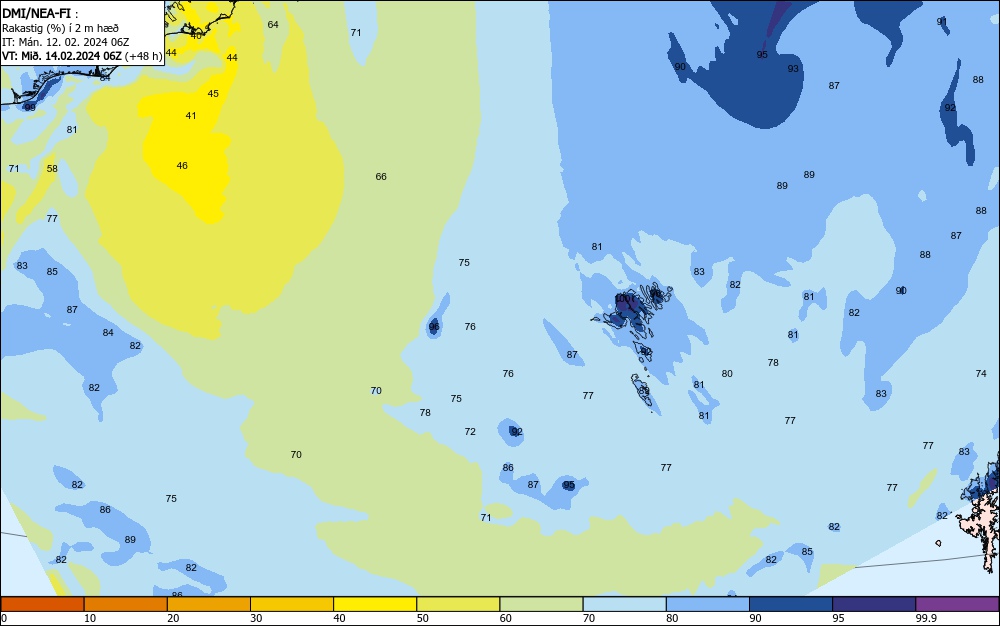Select the 30–40 amber legend segment
The width and height of the screenshot is (1000, 626).
tap(292, 604)
